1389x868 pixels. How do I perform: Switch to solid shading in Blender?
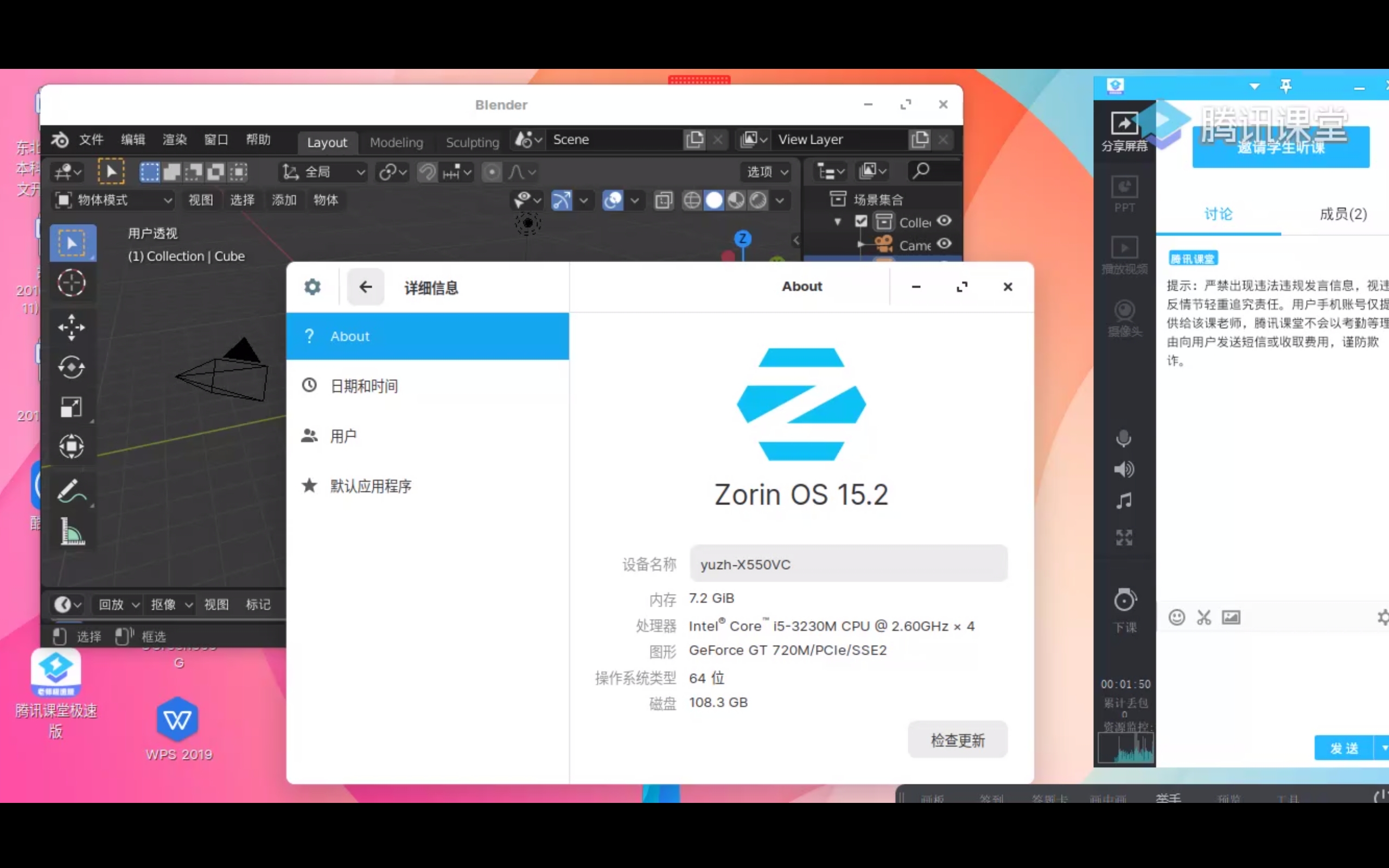tap(714, 200)
